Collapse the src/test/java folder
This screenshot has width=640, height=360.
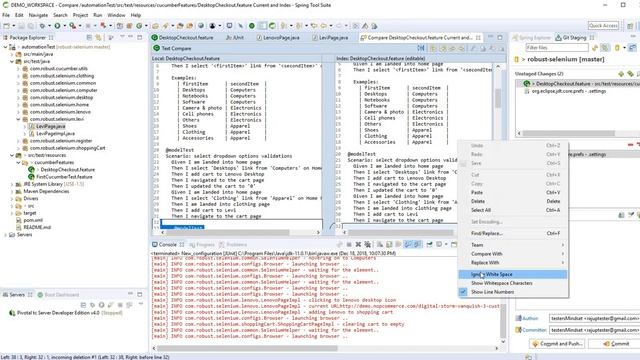pos(12,61)
